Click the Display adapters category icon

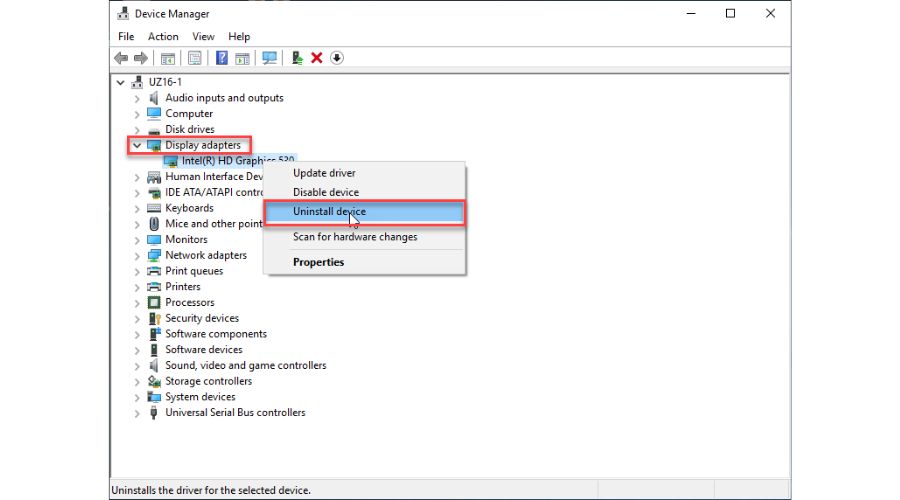click(x=154, y=145)
